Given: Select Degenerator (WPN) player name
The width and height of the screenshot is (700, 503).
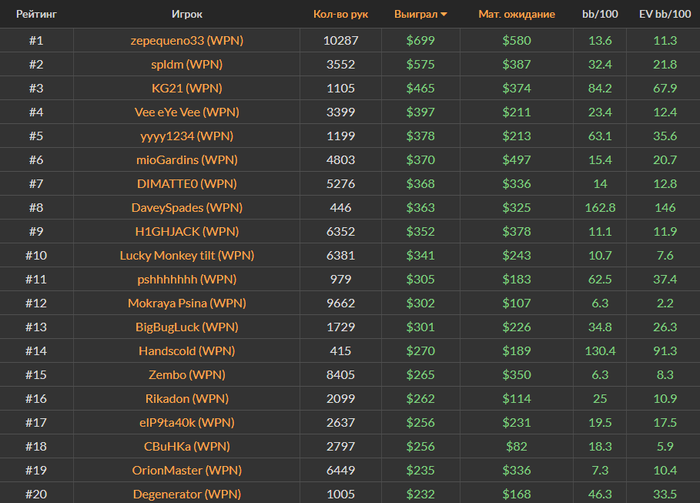Looking at the screenshot, I should (187, 494).
